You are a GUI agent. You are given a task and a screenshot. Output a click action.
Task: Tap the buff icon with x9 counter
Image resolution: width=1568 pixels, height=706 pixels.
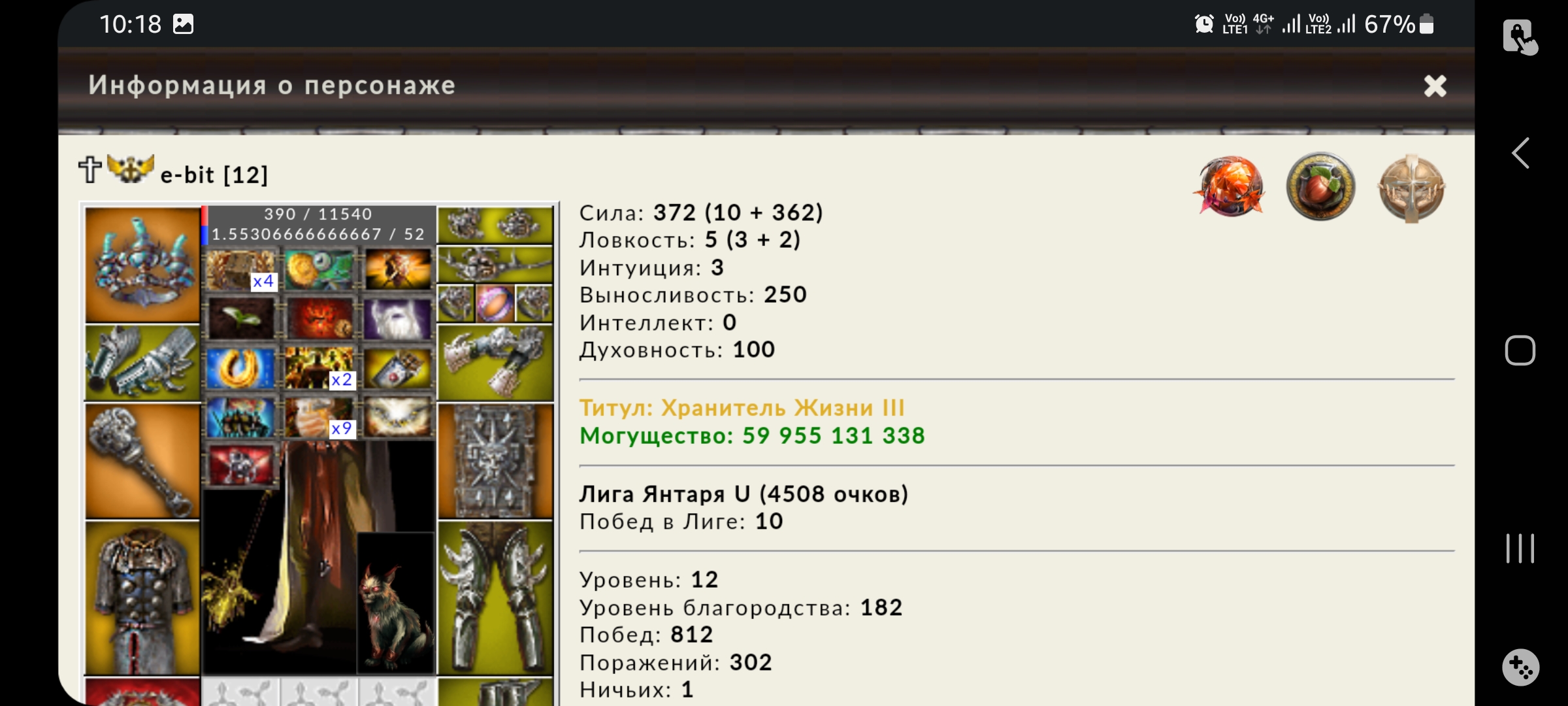click(x=319, y=417)
